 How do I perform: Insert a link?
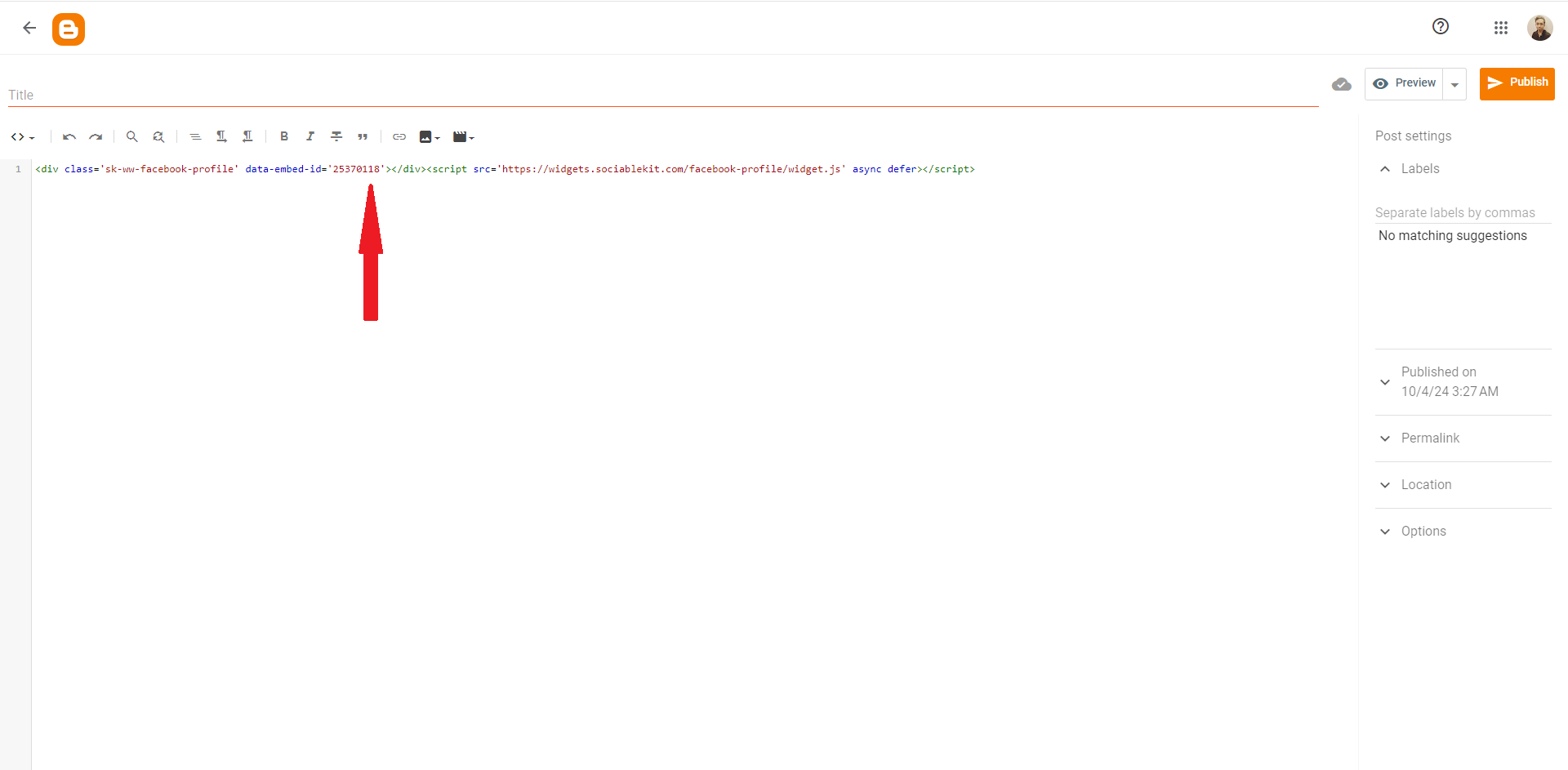pyautogui.click(x=399, y=137)
